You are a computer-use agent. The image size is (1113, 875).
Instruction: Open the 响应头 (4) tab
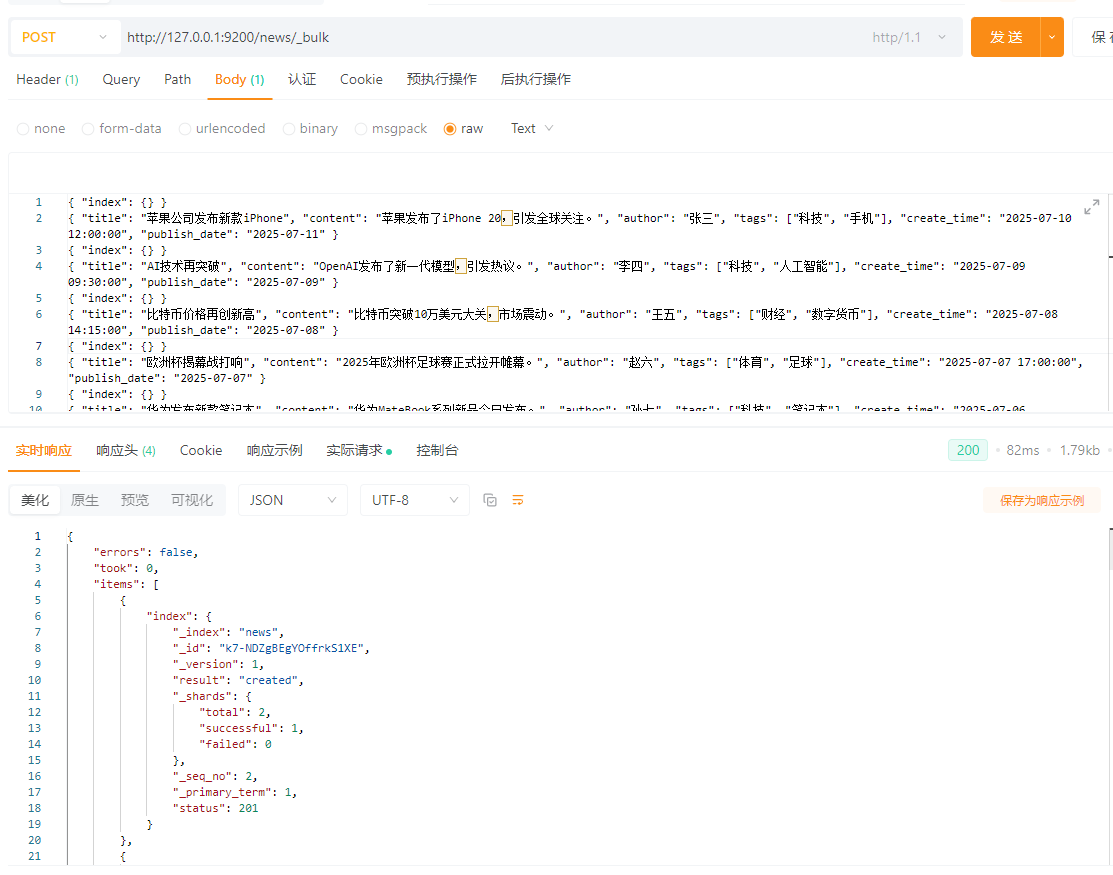(x=126, y=451)
